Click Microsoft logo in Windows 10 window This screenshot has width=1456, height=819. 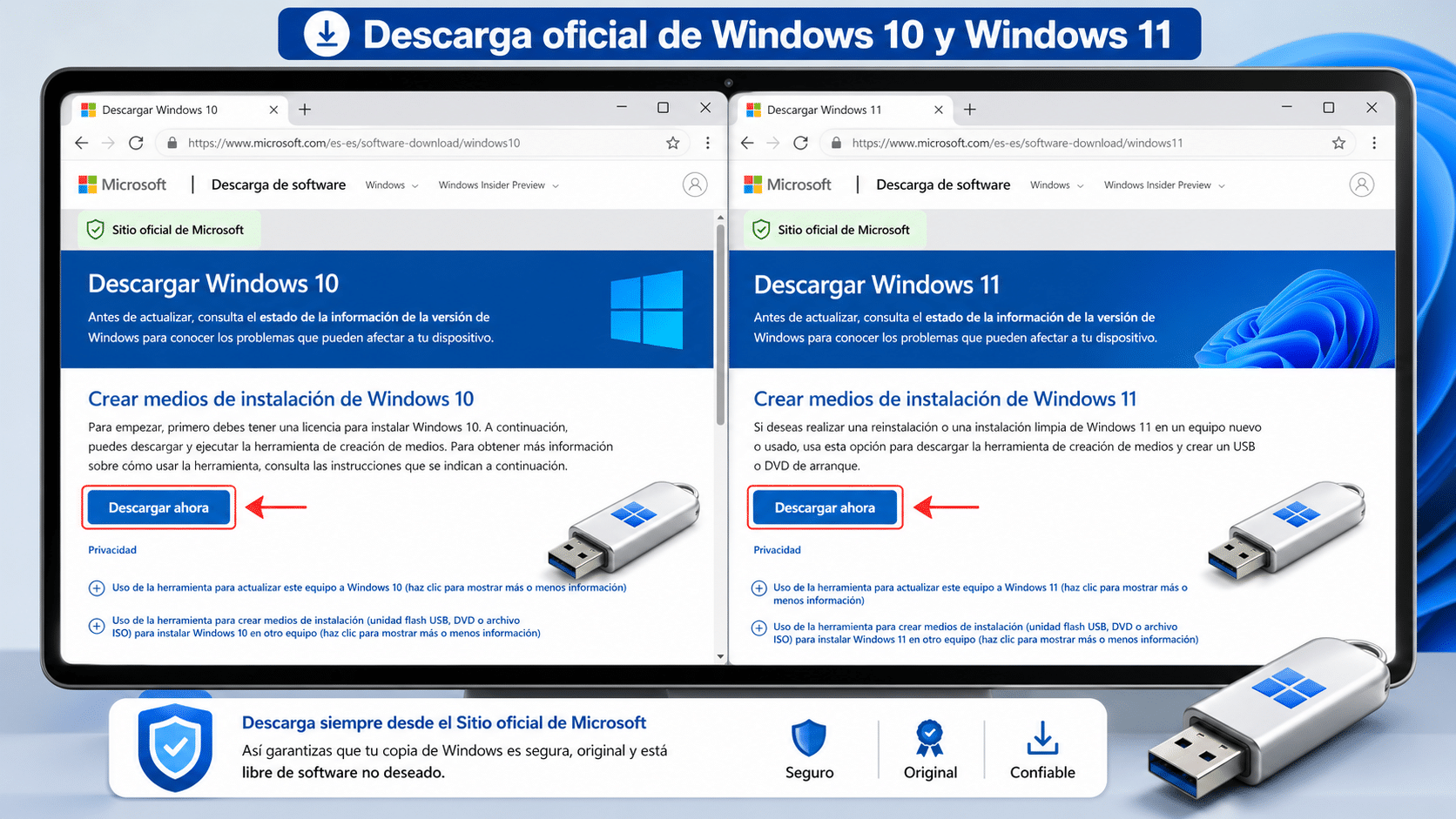click(122, 185)
